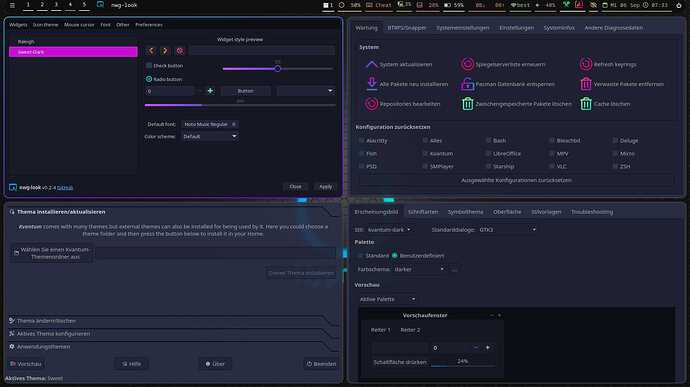
Task: Click the purple widget preview slider
Action: (x=277, y=69)
